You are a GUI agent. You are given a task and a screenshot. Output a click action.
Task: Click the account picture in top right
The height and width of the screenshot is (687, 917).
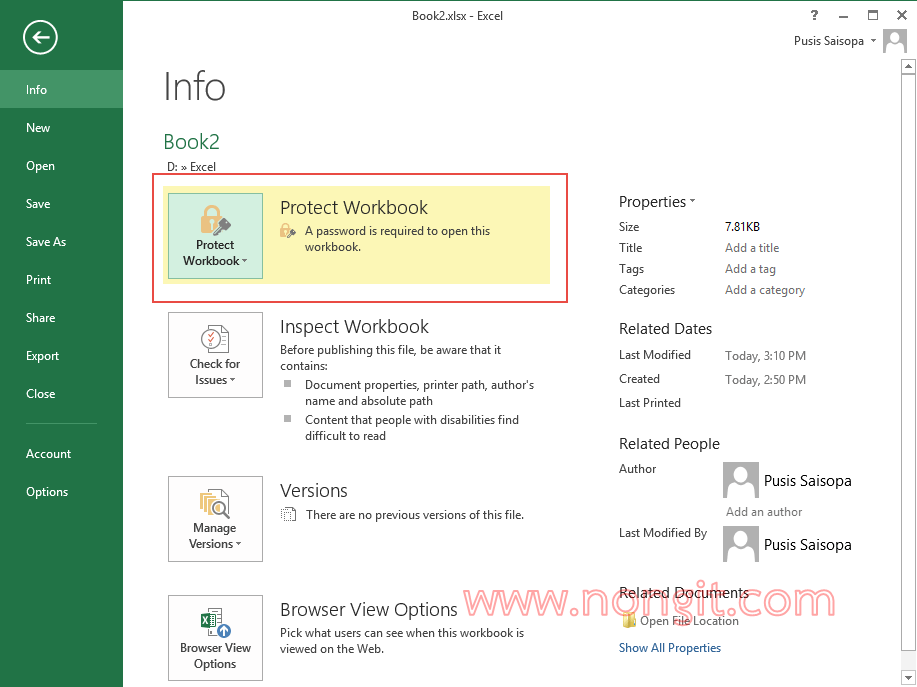tap(895, 42)
